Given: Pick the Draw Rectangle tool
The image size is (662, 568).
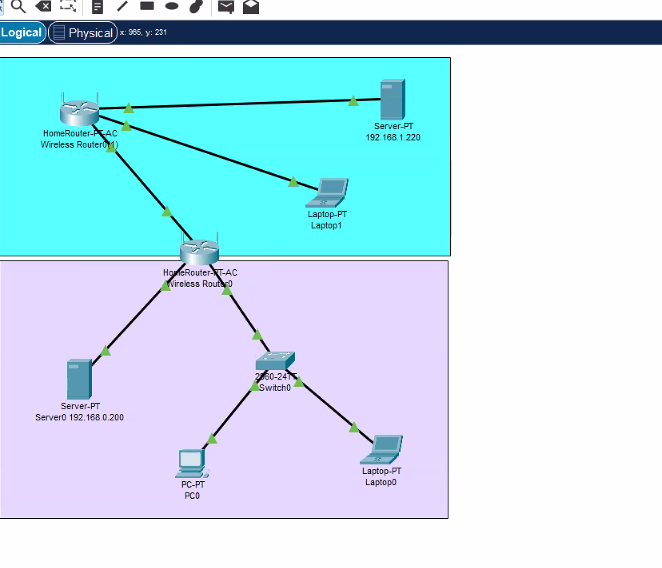Looking at the screenshot, I should point(147,5).
